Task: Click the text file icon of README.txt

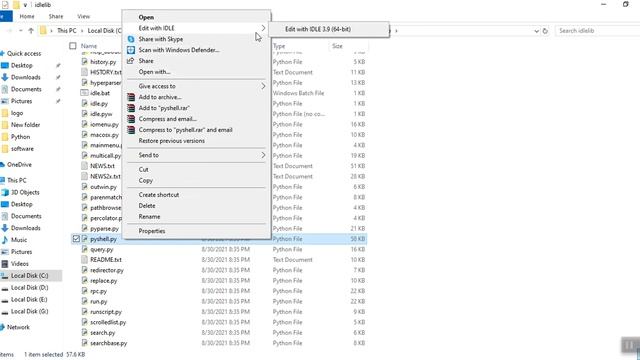Action: tap(84, 260)
